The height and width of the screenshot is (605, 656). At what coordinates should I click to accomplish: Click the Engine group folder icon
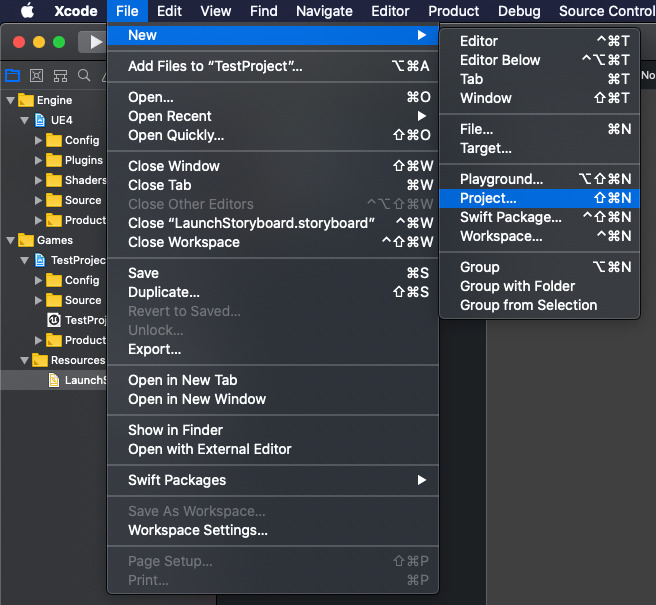click(26, 100)
